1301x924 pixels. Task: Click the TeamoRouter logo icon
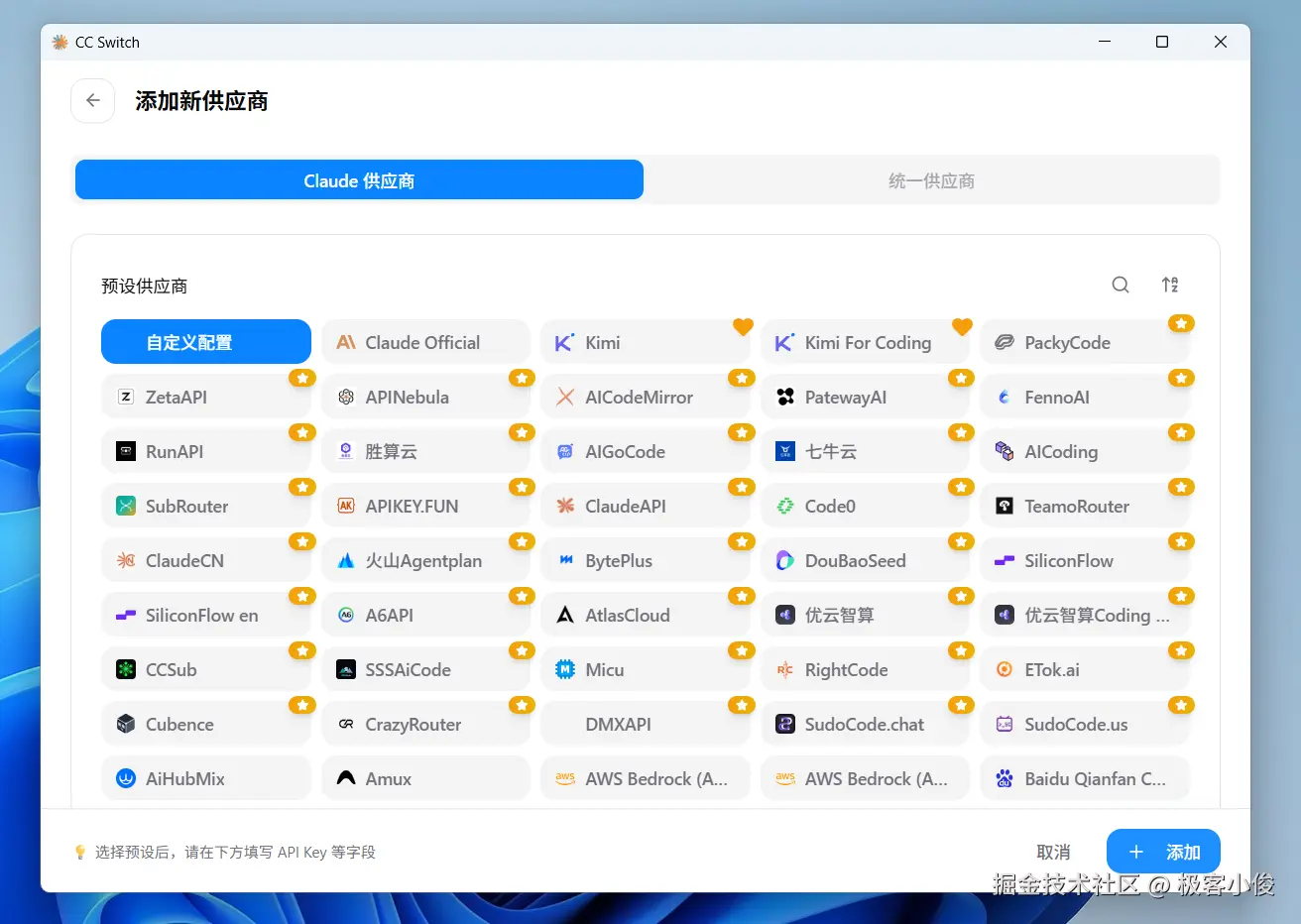(x=1005, y=506)
